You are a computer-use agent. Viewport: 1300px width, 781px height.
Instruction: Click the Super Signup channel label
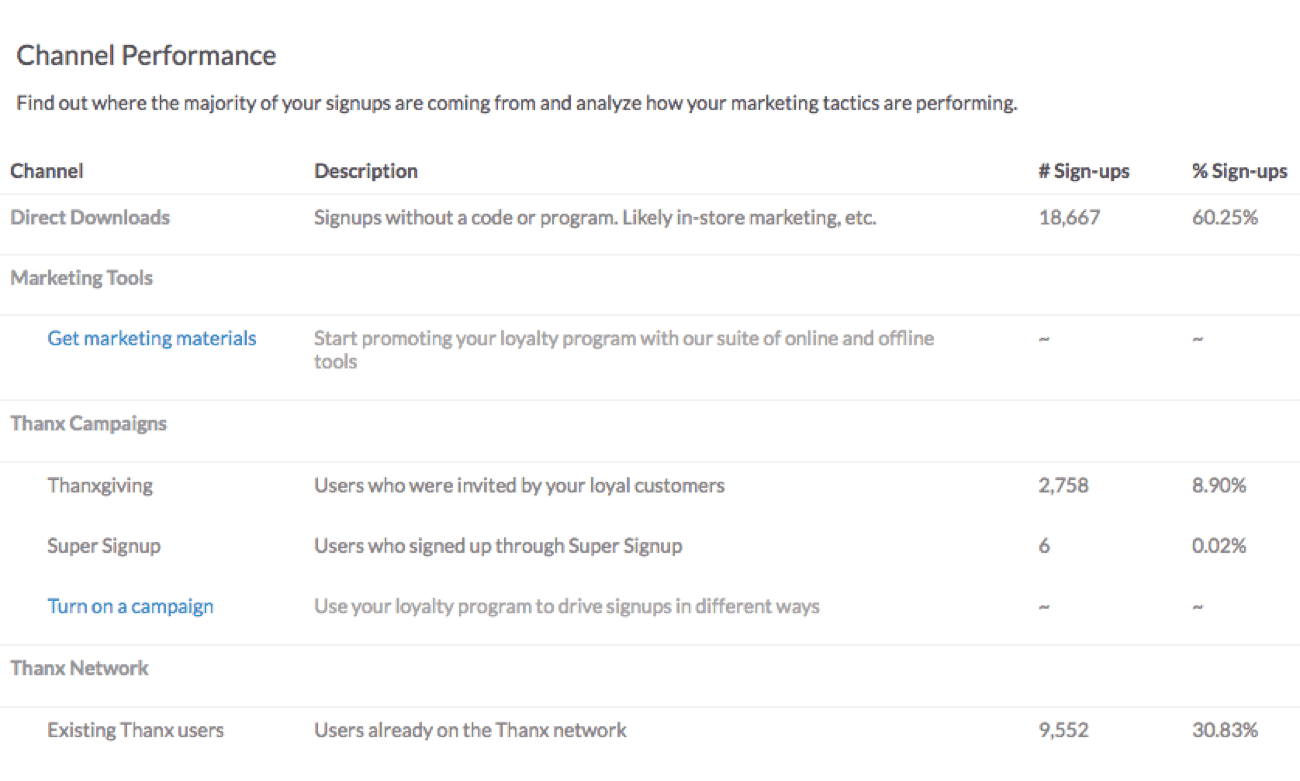point(104,546)
